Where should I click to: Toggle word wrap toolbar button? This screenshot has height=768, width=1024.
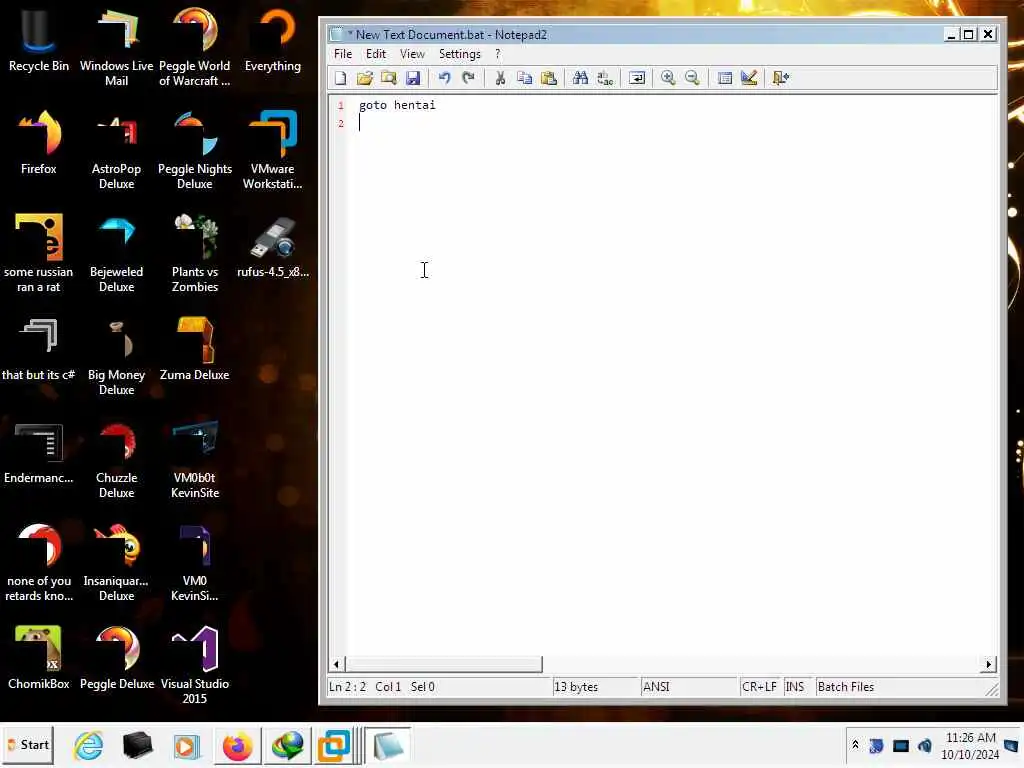coord(637,78)
